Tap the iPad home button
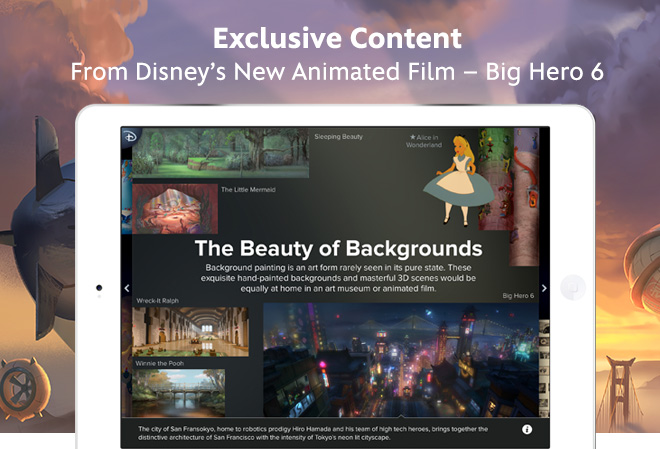Image resolution: width=660 pixels, height=449 pixels. point(573,287)
